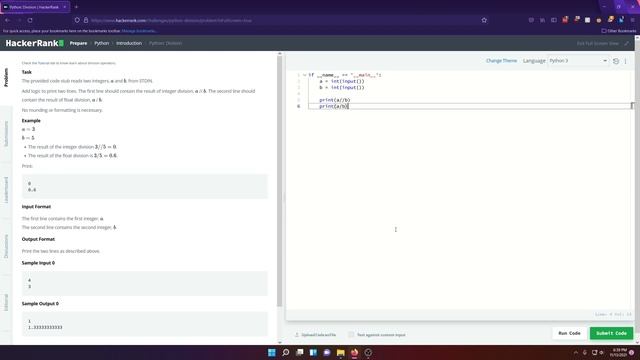Screen dimensions: 640x360
Task: Open the editor three-dot more options menu
Action: tap(625, 61)
